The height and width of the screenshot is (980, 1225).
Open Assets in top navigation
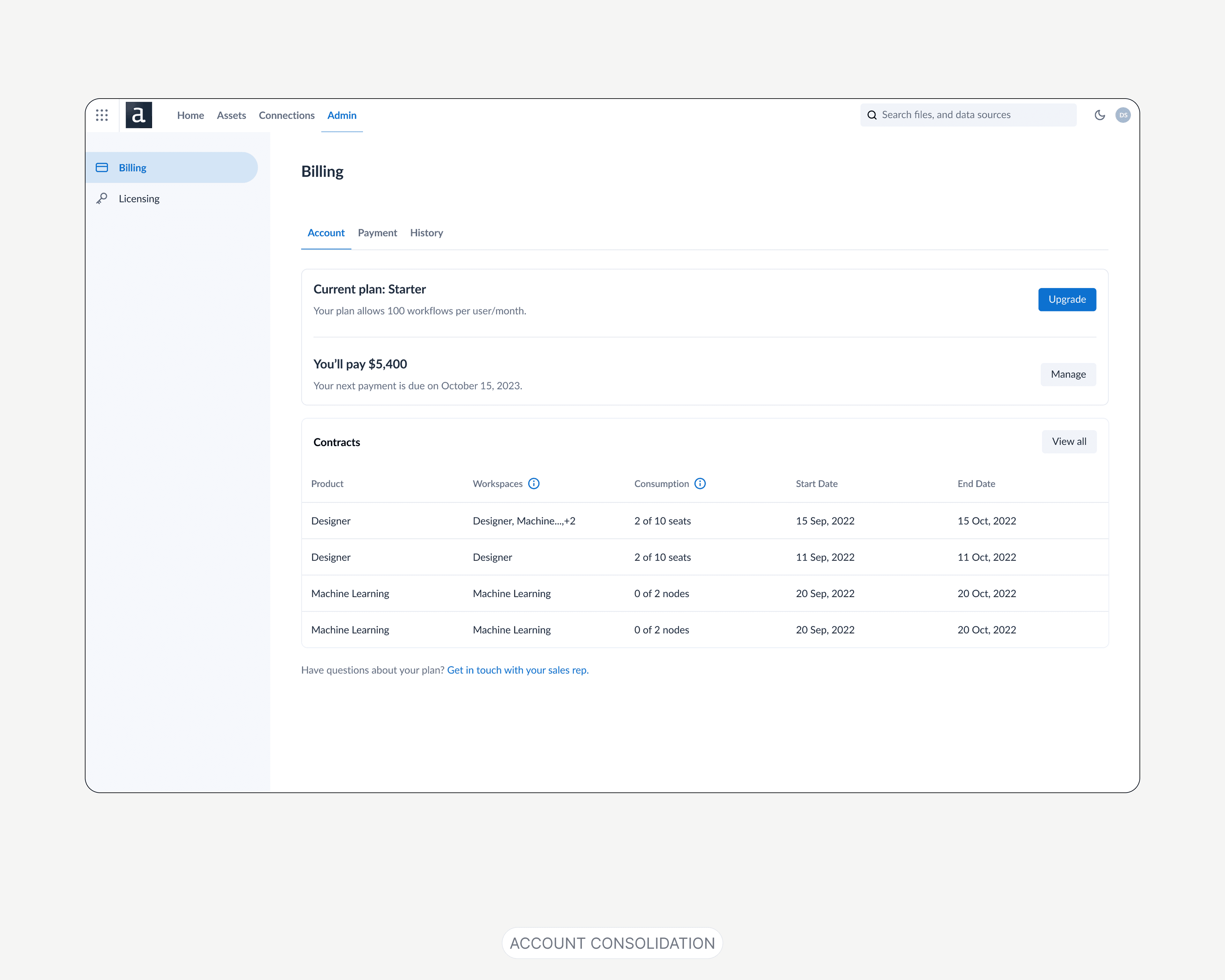pos(231,115)
